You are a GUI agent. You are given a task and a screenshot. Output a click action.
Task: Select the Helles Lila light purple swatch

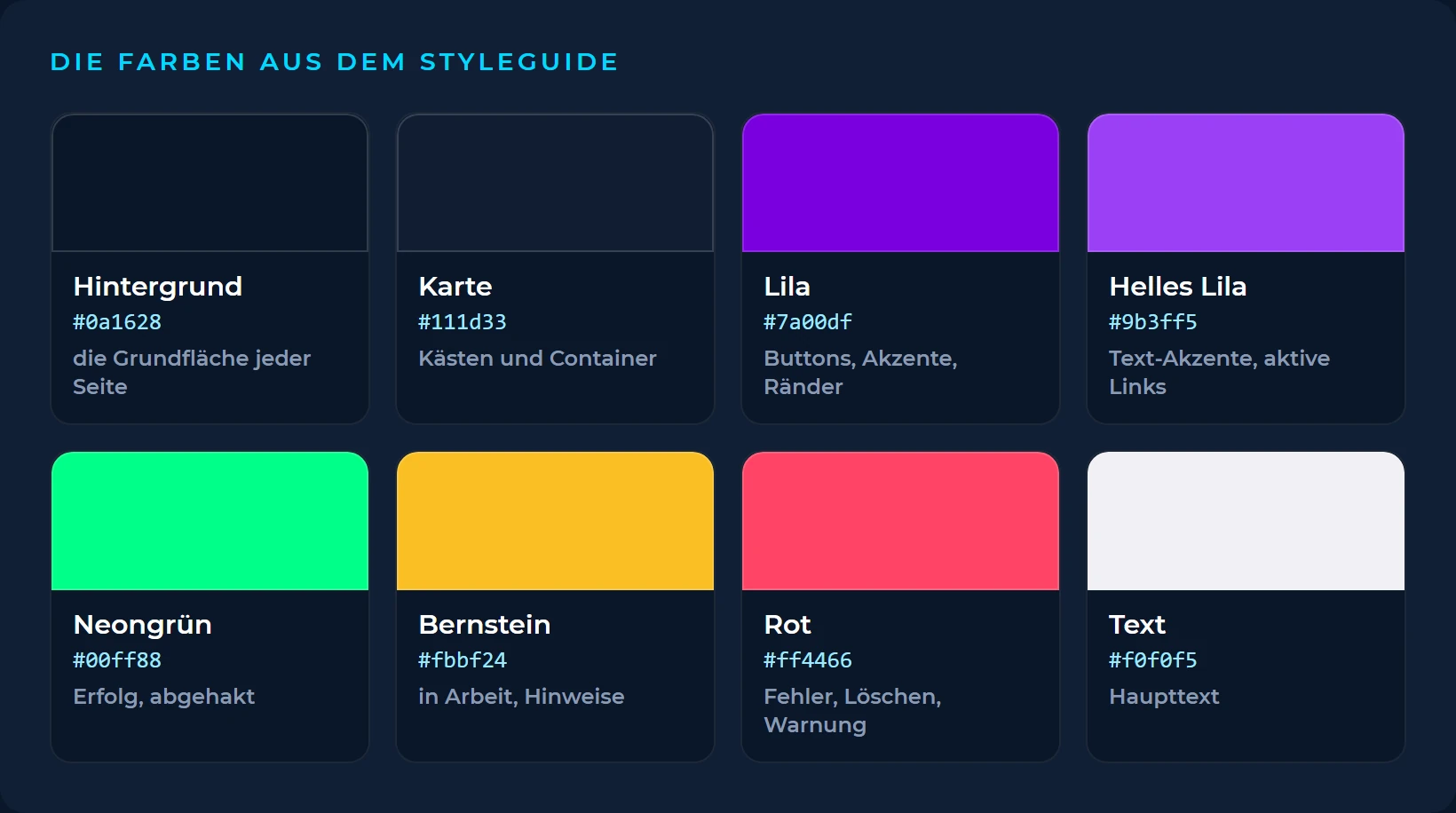(1246, 183)
